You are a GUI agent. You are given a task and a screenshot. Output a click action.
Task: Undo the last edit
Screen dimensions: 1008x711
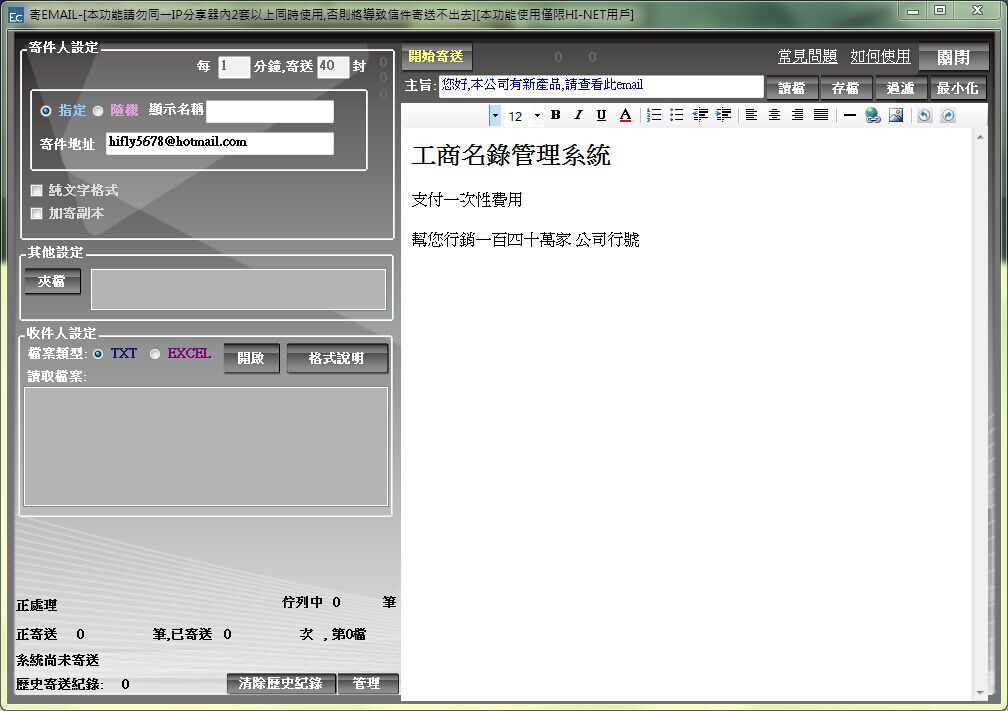click(x=924, y=116)
